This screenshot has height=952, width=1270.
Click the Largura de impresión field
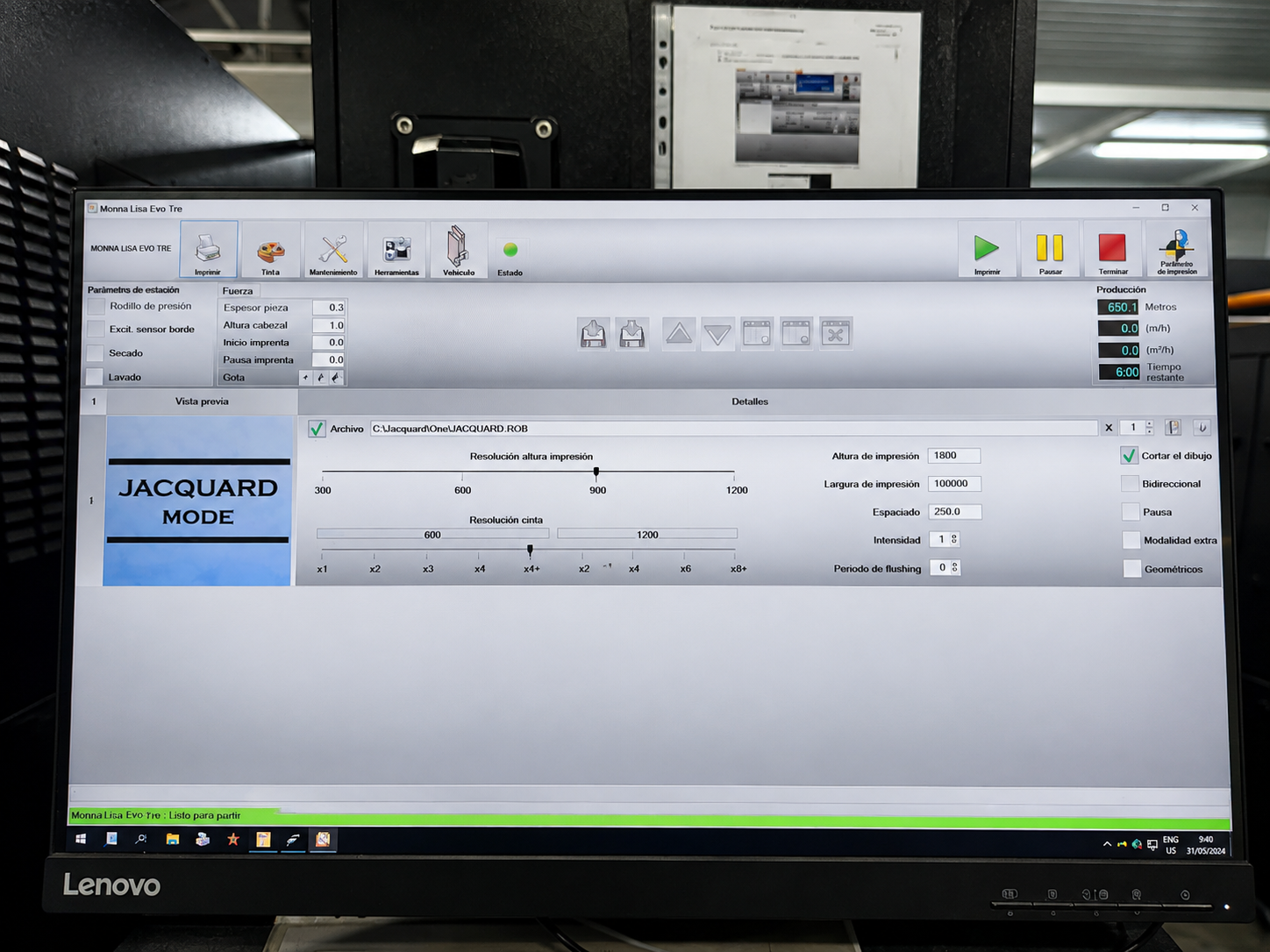(x=955, y=484)
